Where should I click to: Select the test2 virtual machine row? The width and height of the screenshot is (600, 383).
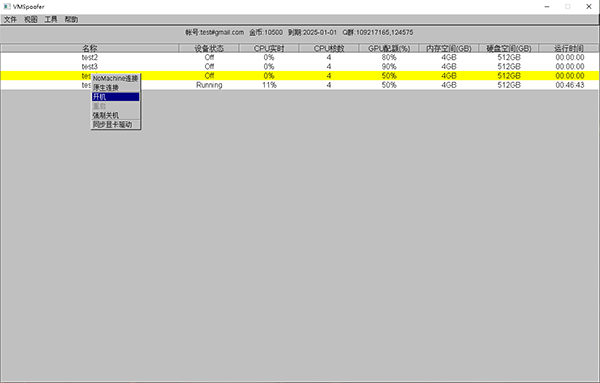[x=299, y=57]
